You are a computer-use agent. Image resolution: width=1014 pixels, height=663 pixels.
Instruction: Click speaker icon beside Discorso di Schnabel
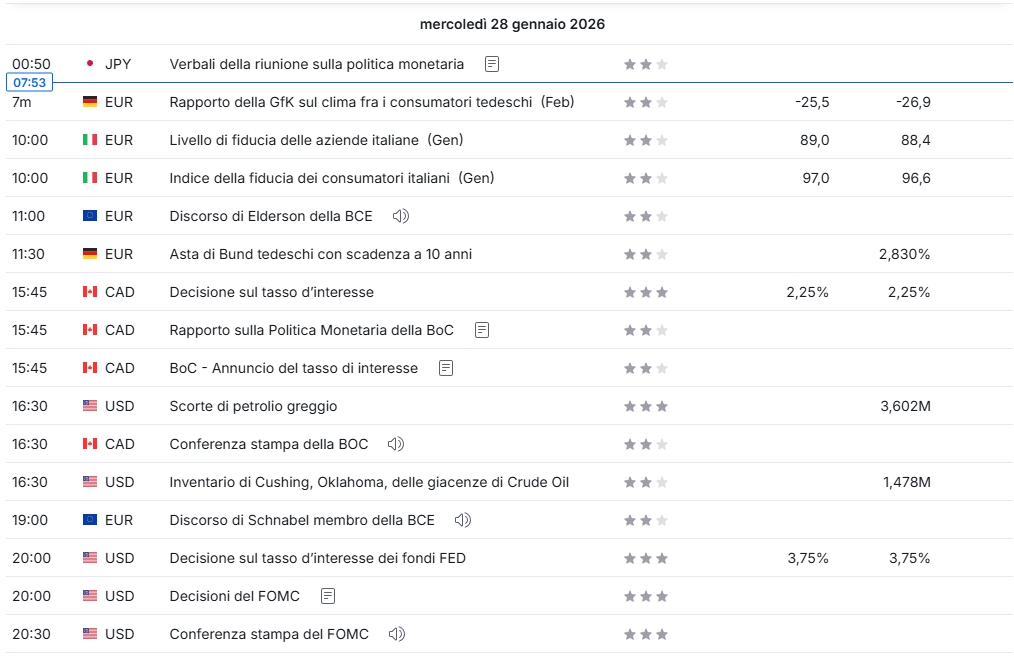click(462, 520)
